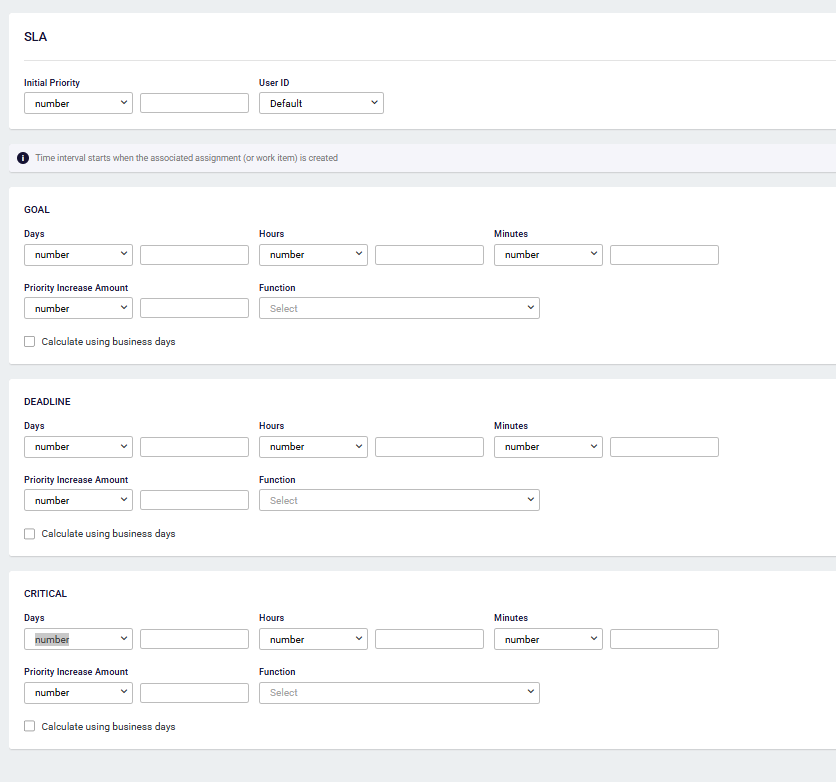This screenshot has width=836, height=782.
Task: Click the GOAL Hours value field
Action: pyautogui.click(x=430, y=255)
